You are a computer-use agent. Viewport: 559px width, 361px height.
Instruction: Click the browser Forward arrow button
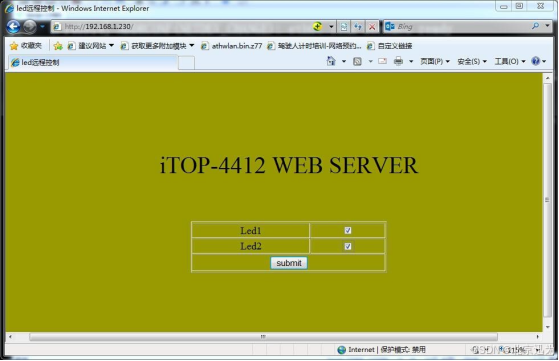[x=30, y=27]
